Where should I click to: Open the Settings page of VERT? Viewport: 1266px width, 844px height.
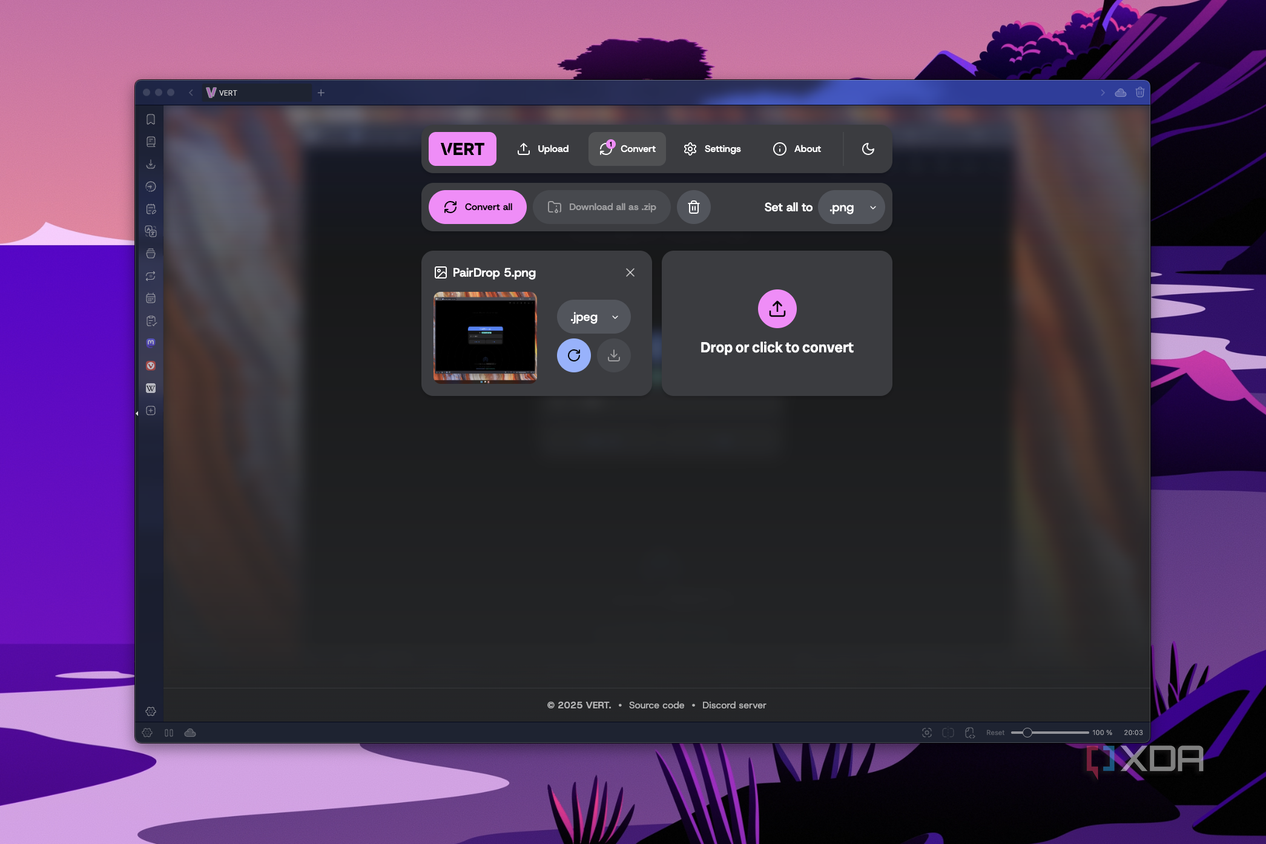click(712, 149)
